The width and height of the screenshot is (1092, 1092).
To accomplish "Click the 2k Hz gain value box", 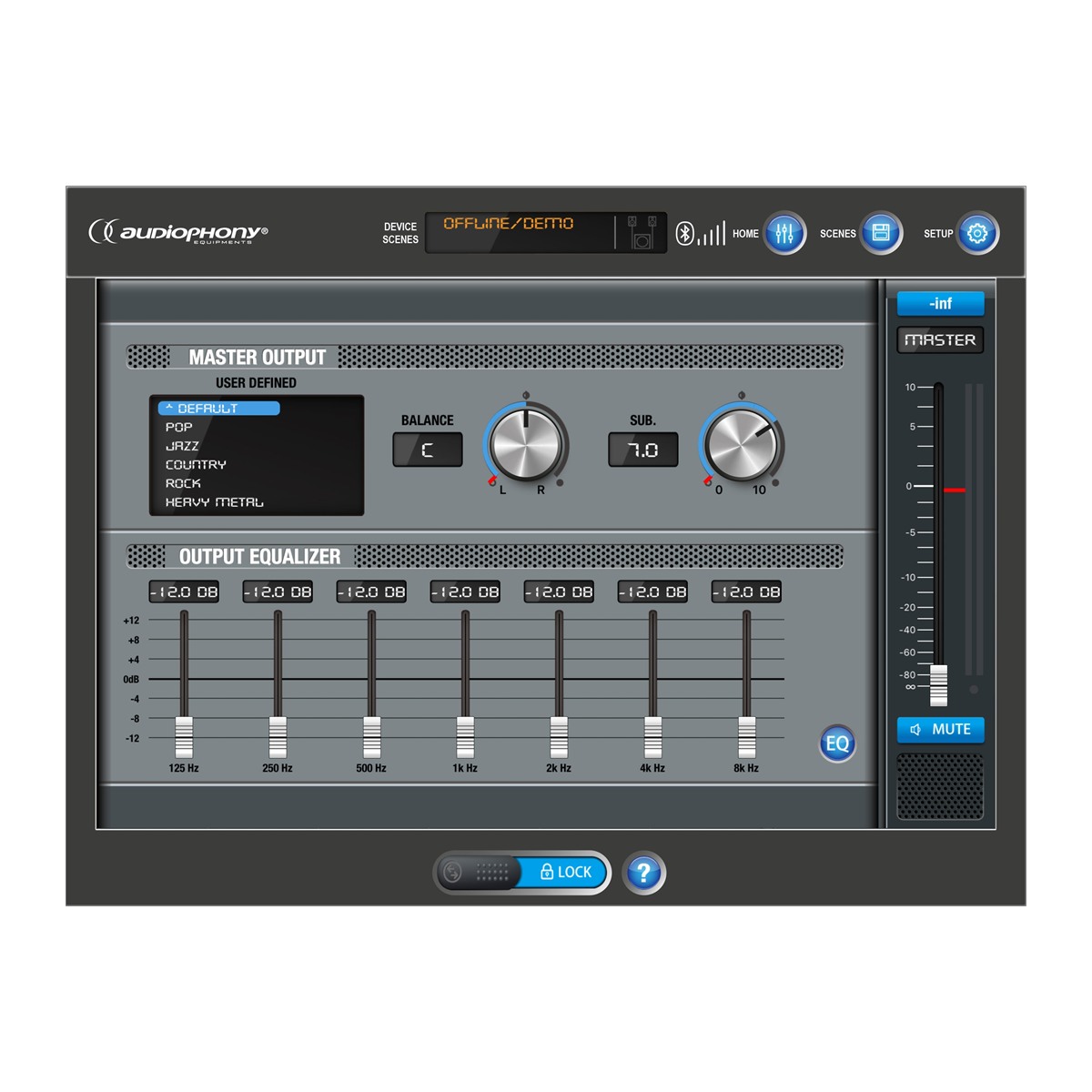I will click(559, 591).
